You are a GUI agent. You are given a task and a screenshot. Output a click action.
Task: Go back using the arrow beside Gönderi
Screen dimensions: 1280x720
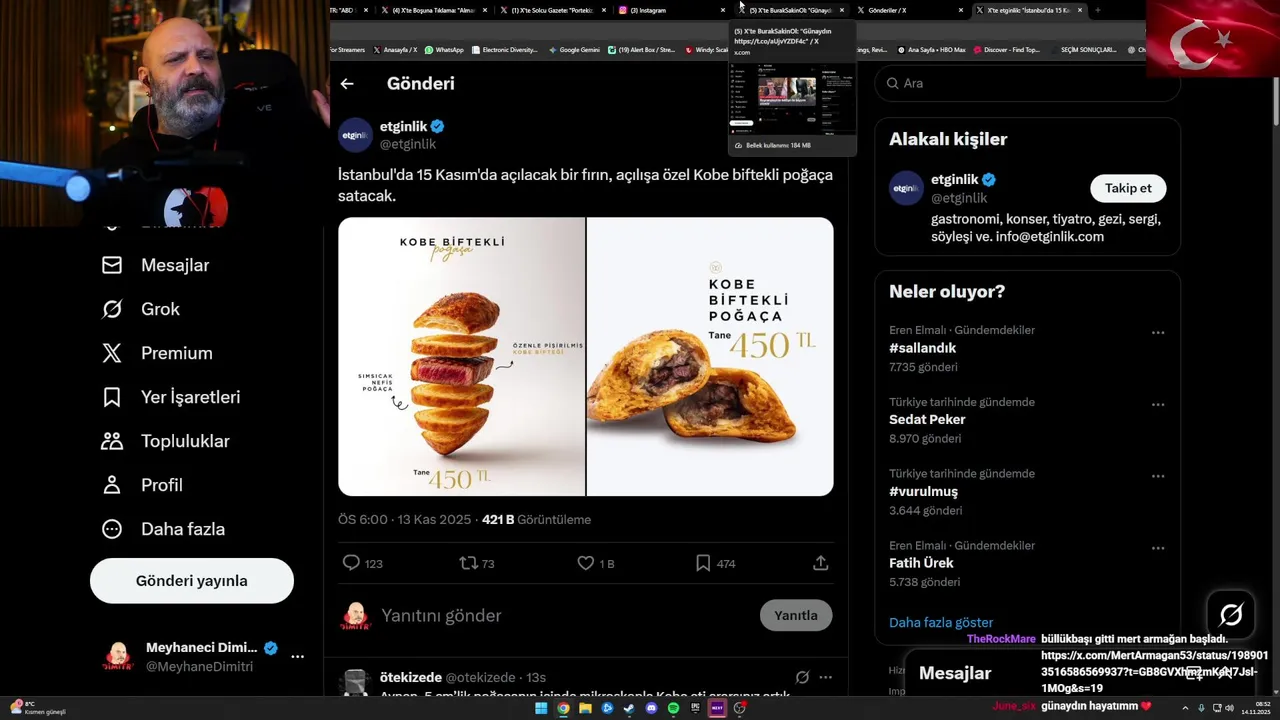point(347,84)
